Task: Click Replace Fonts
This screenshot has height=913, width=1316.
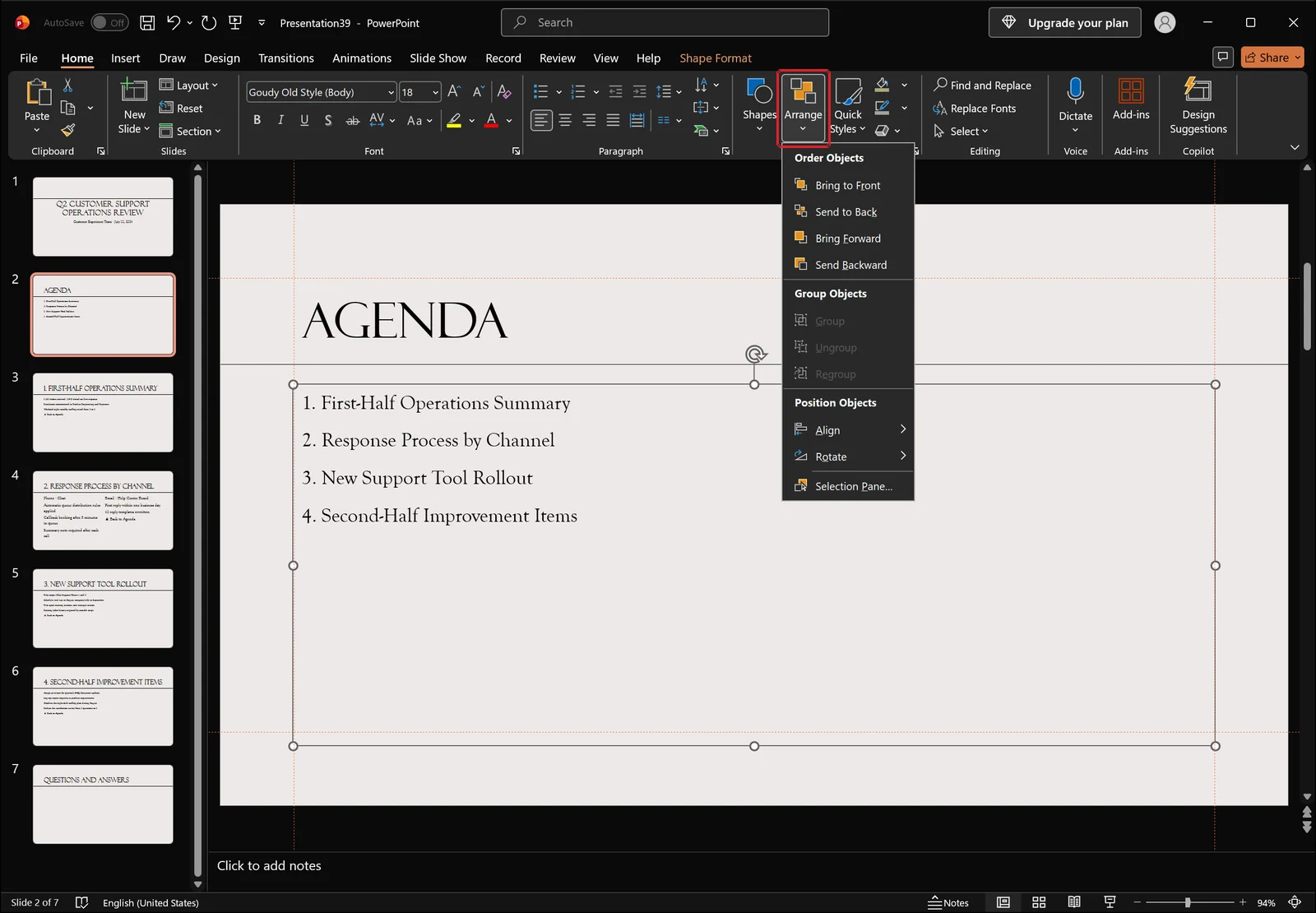Action: point(975,108)
